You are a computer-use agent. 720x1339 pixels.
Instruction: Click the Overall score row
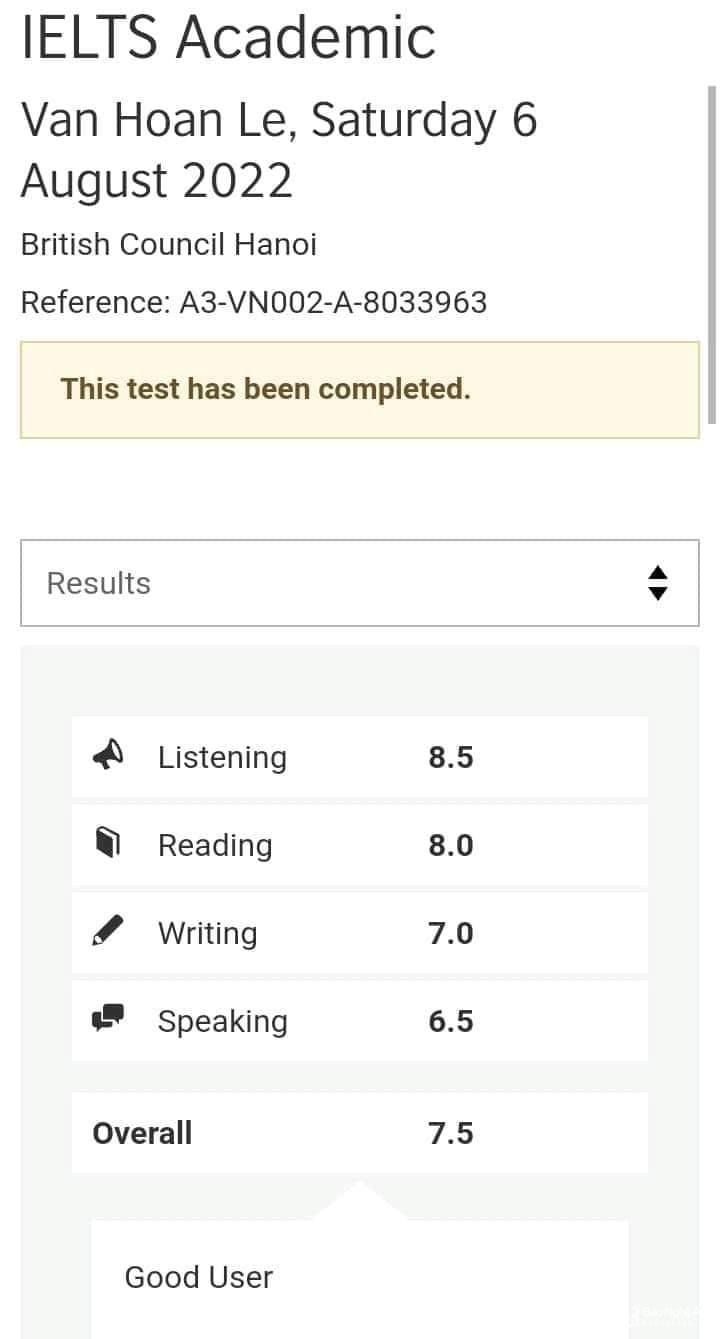[x=360, y=1133]
